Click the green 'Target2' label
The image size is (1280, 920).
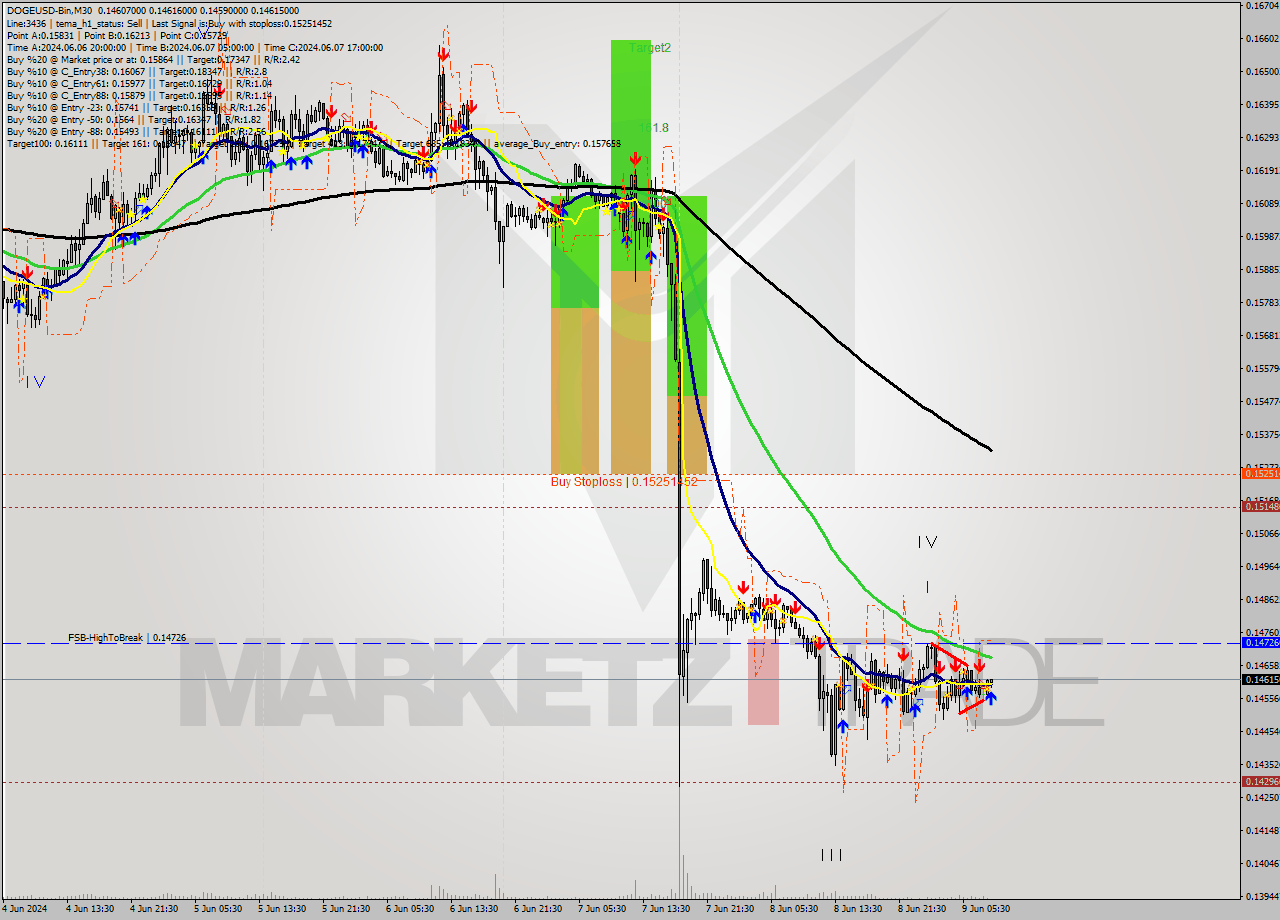click(x=650, y=47)
